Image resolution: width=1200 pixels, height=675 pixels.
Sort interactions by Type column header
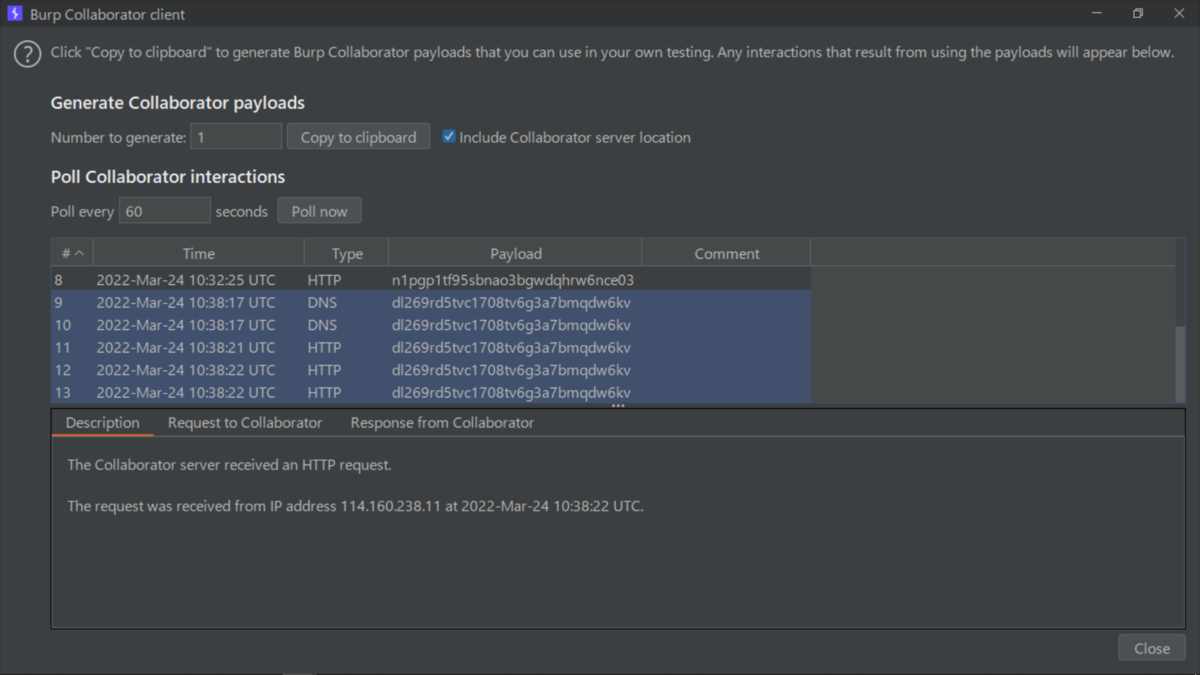click(x=347, y=254)
